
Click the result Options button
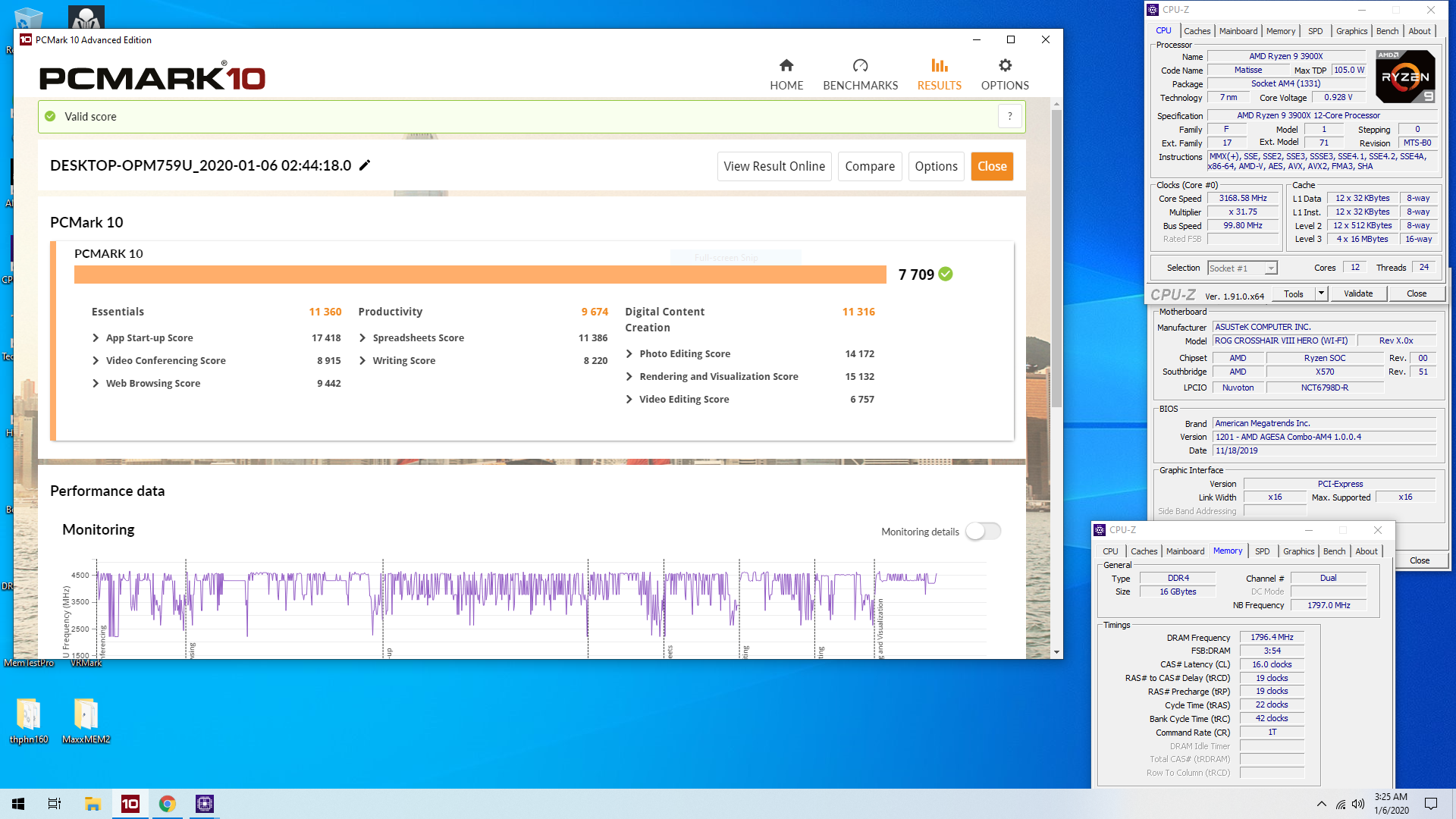936,166
